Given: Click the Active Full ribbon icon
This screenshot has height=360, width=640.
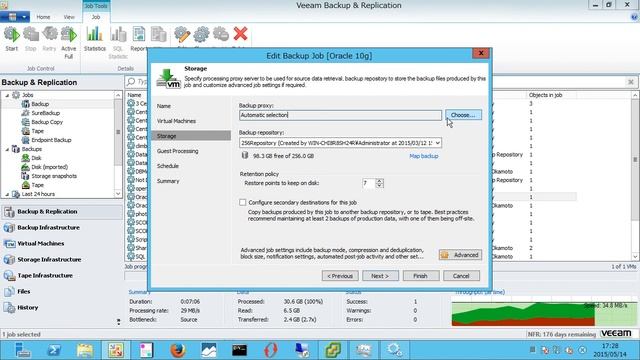Looking at the screenshot, I should coord(69,42).
